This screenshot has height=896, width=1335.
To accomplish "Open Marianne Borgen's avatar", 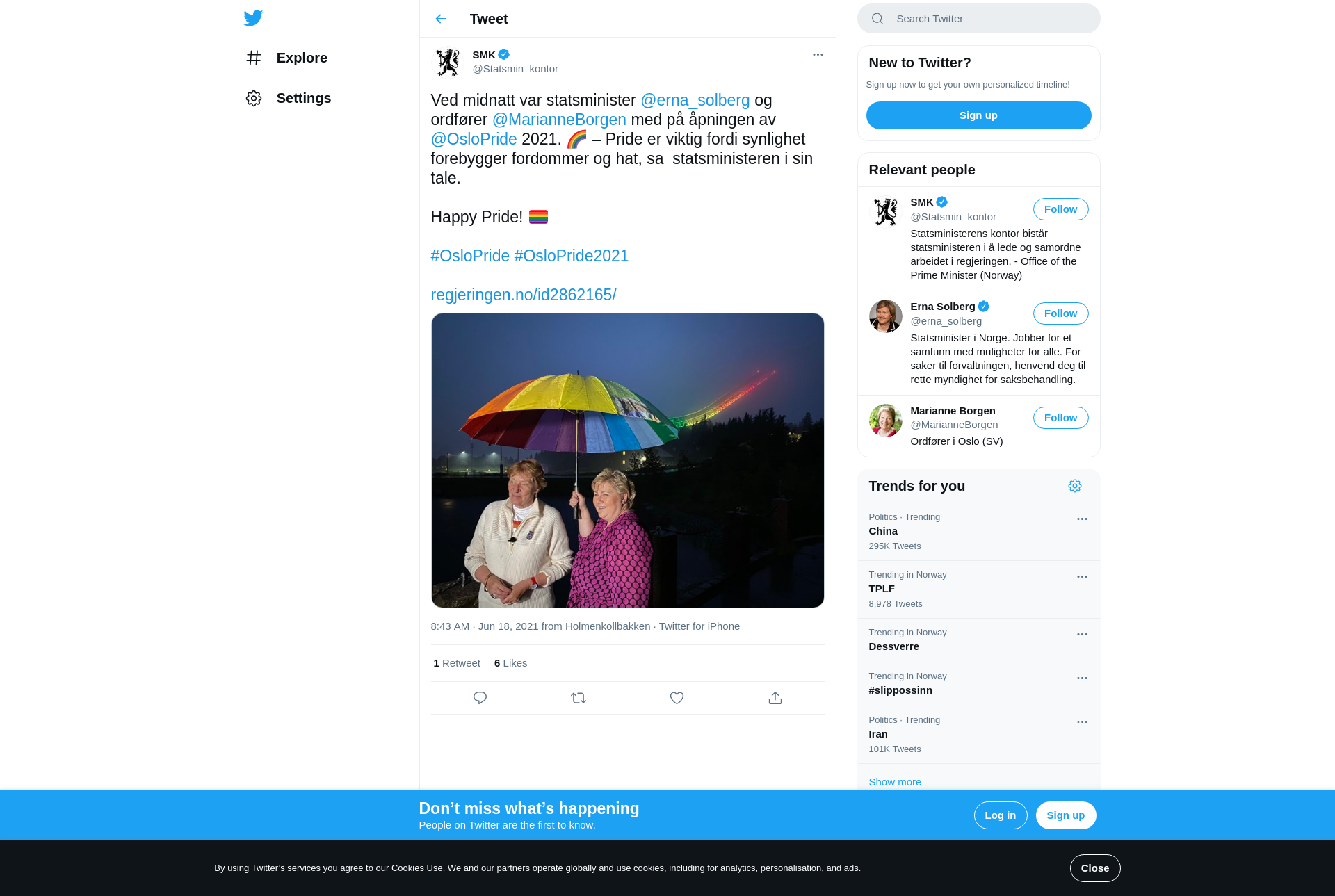I will coord(886,421).
